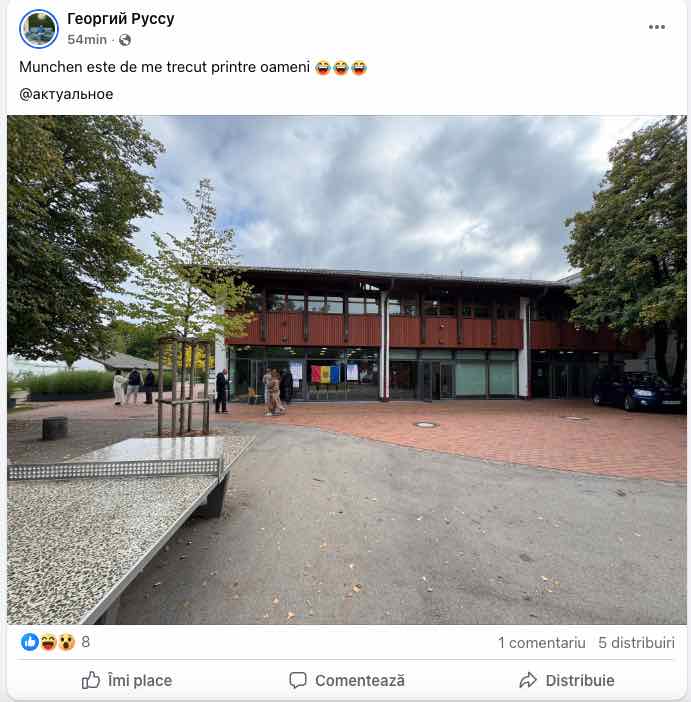Open the reactions count of 8
Image resolution: width=691 pixels, height=702 pixels.
86,642
